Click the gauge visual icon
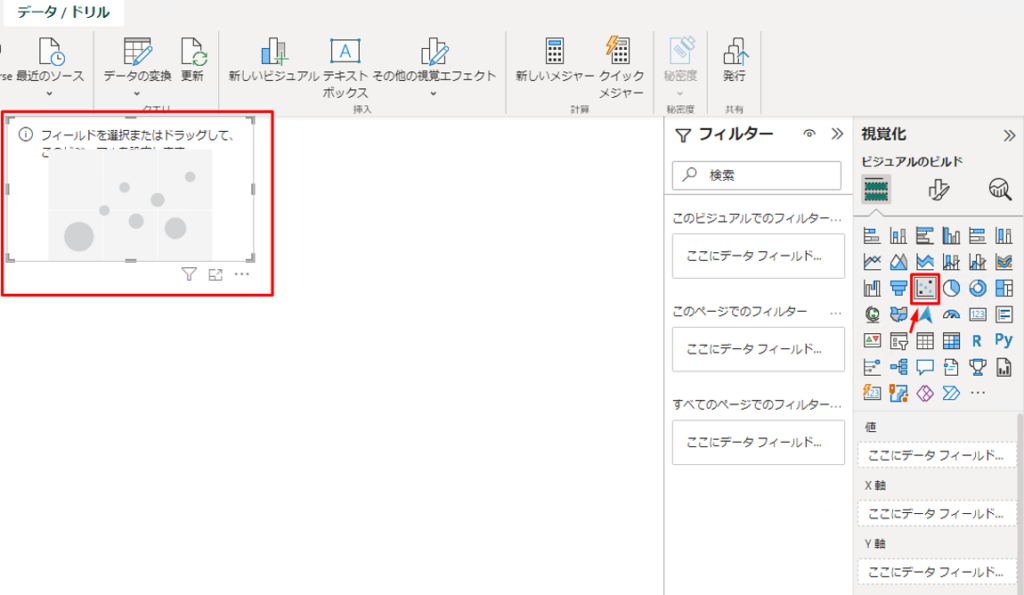This screenshot has width=1024, height=595. pyautogui.click(x=951, y=315)
